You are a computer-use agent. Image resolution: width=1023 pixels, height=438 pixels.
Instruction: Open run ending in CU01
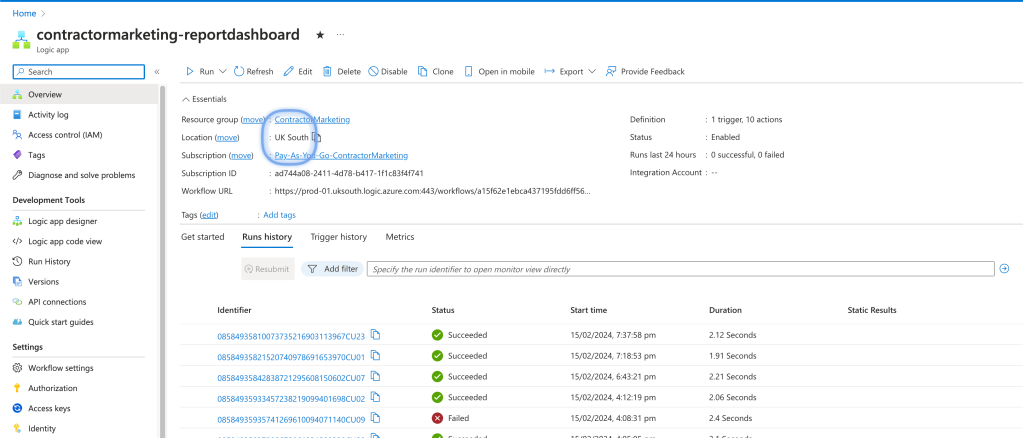(291, 357)
